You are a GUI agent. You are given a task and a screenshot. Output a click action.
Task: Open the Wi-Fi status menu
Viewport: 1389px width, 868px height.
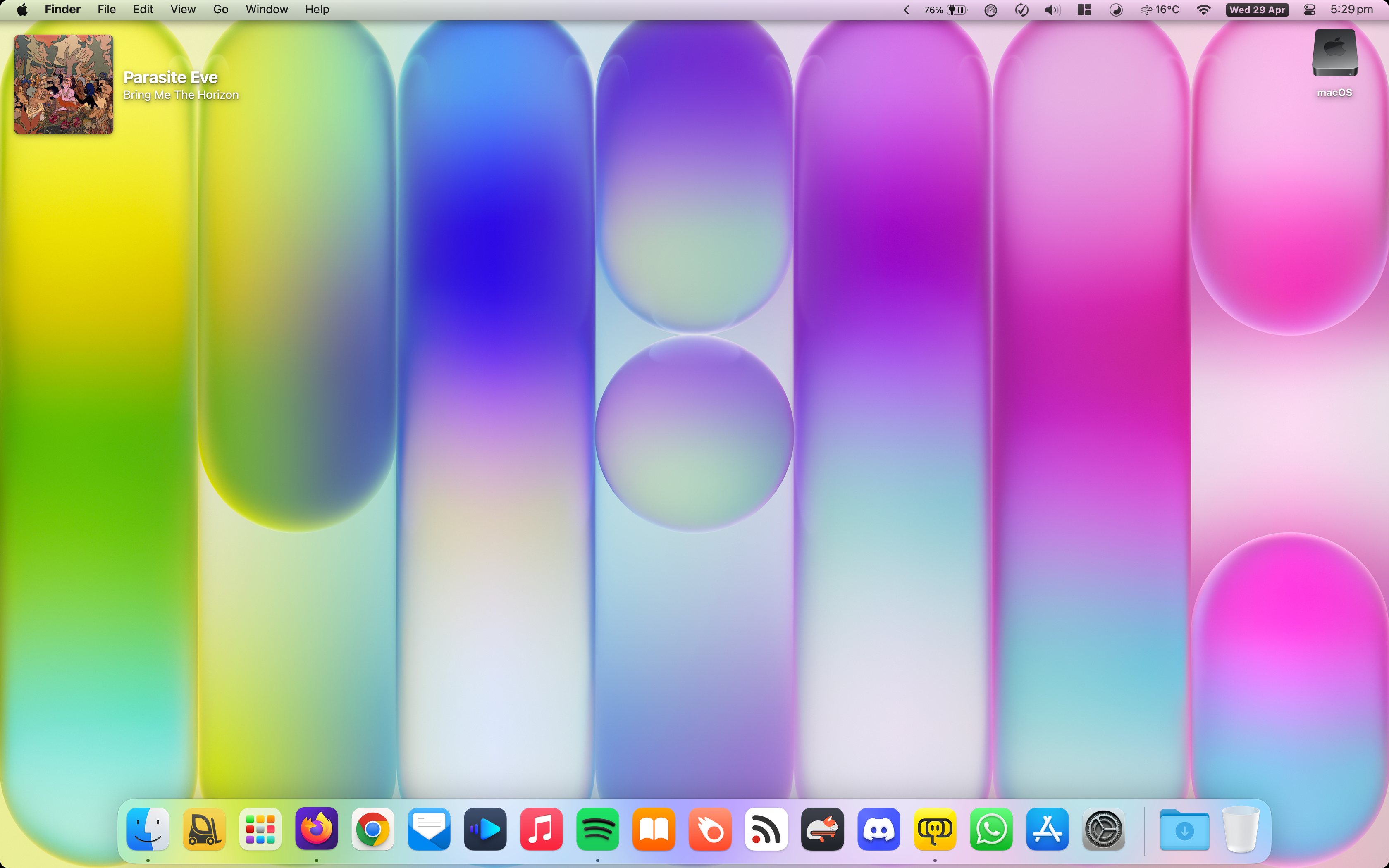pos(1204,10)
